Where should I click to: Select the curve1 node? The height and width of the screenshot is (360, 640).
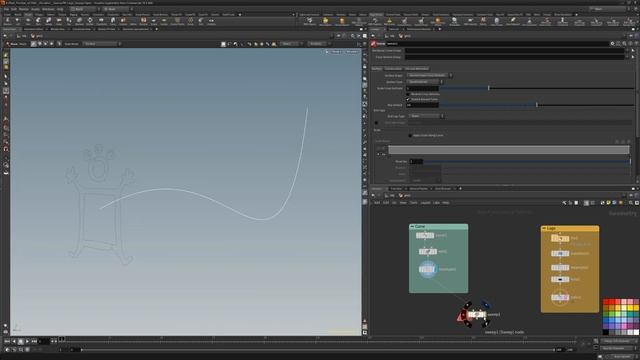pos(425,236)
